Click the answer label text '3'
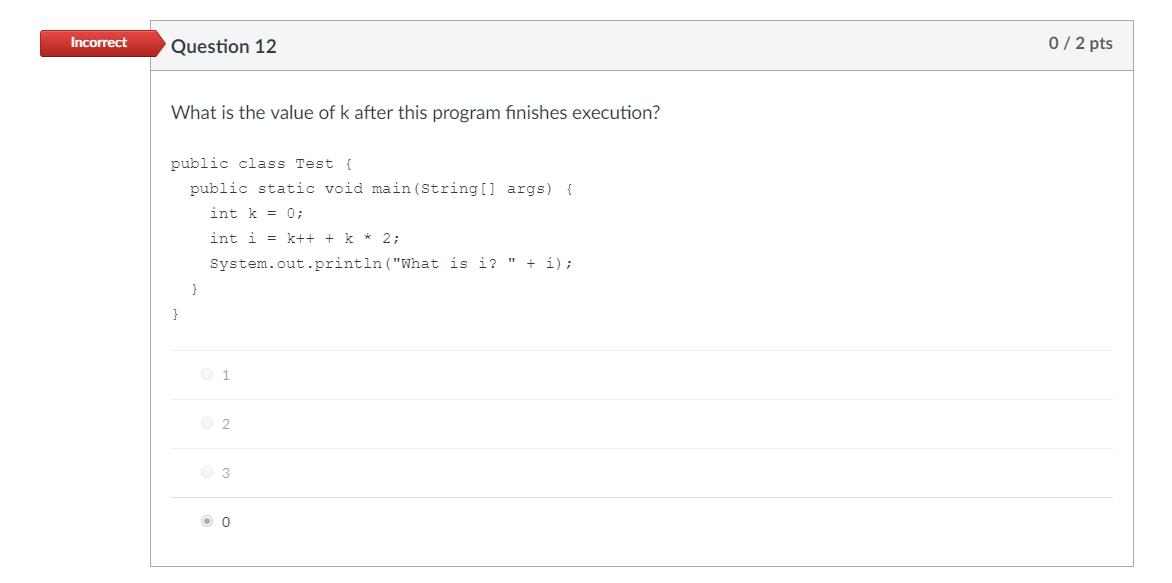Viewport: 1172px width, 583px height. click(226, 474)
